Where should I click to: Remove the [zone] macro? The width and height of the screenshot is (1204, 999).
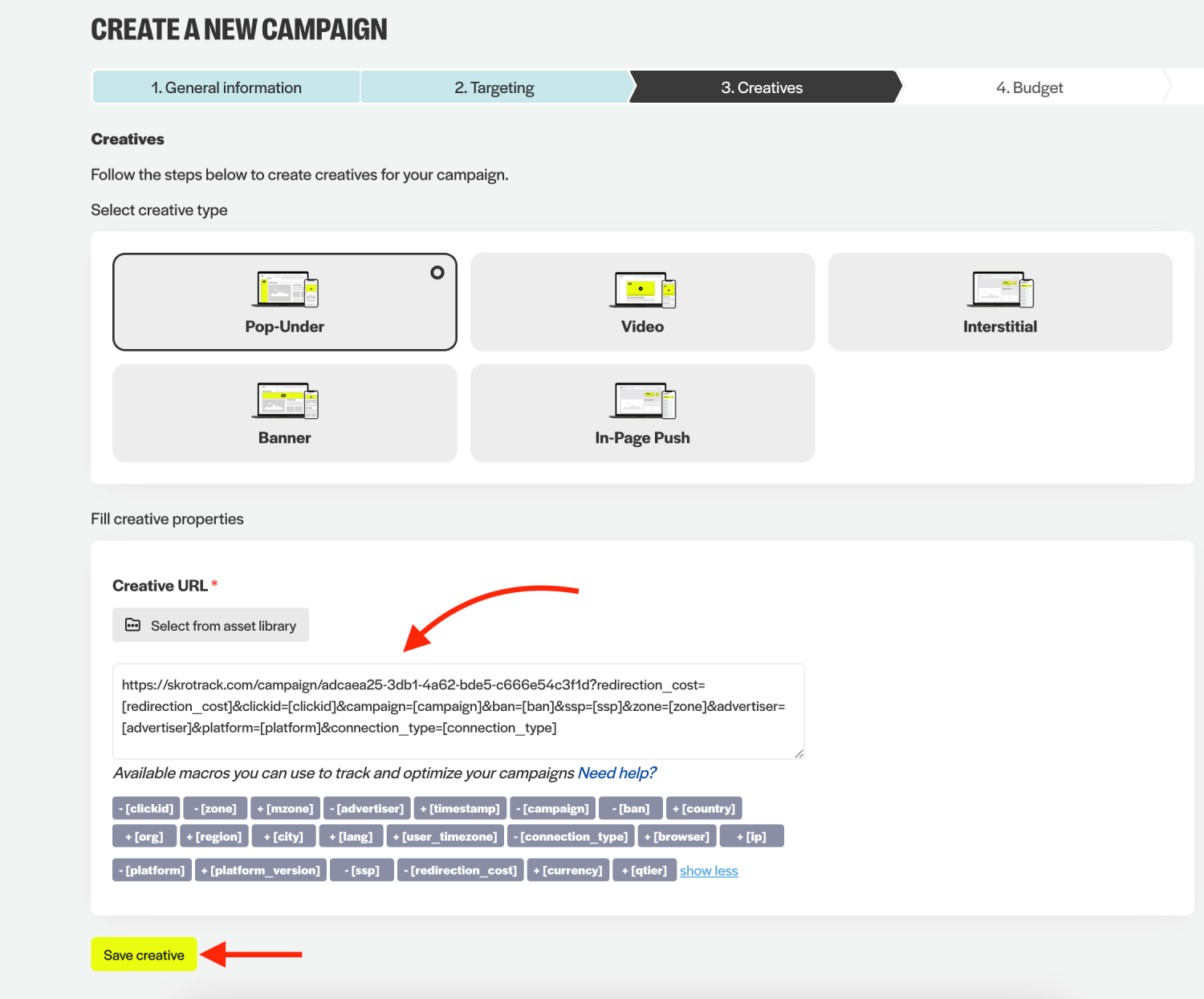click(x=215, y=808)
